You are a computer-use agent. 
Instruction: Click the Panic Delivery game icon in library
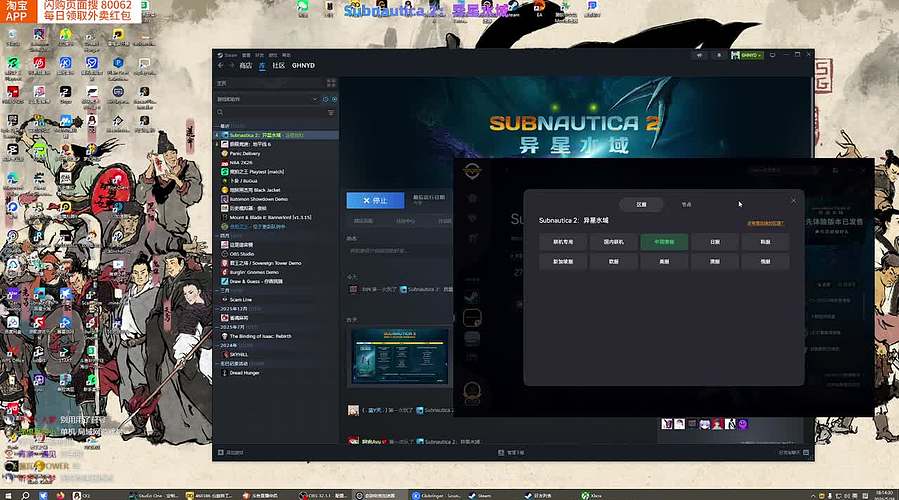[225, 154]
